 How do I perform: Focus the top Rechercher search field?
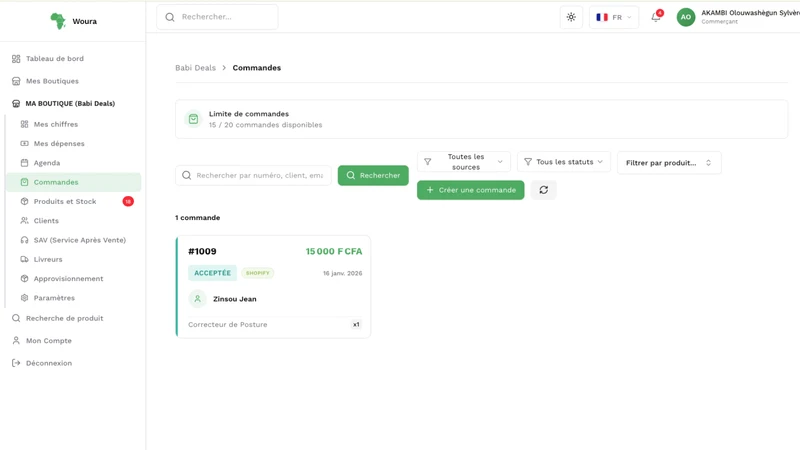(x=217, y=17)
